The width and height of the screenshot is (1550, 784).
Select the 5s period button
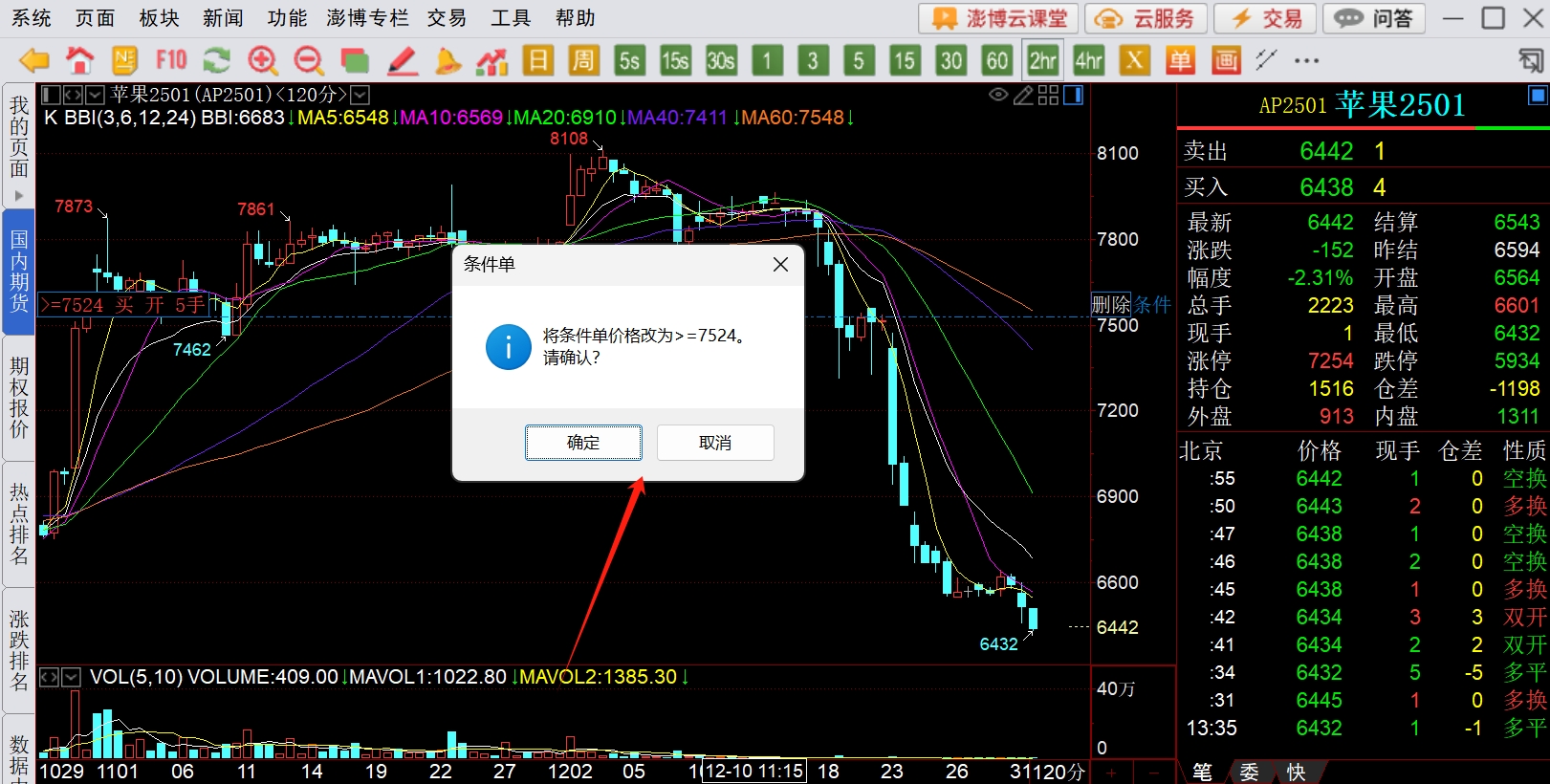629,61
